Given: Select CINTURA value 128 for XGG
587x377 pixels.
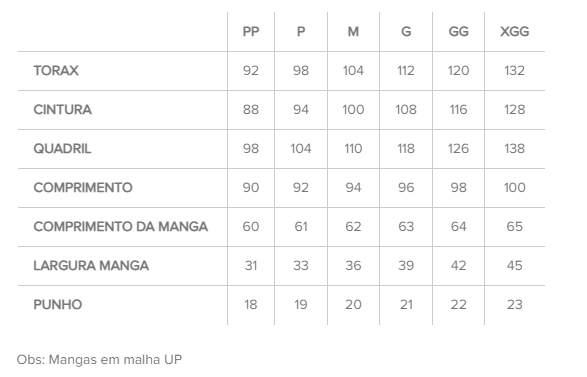Looking at the screenshot, I should 514,109.
